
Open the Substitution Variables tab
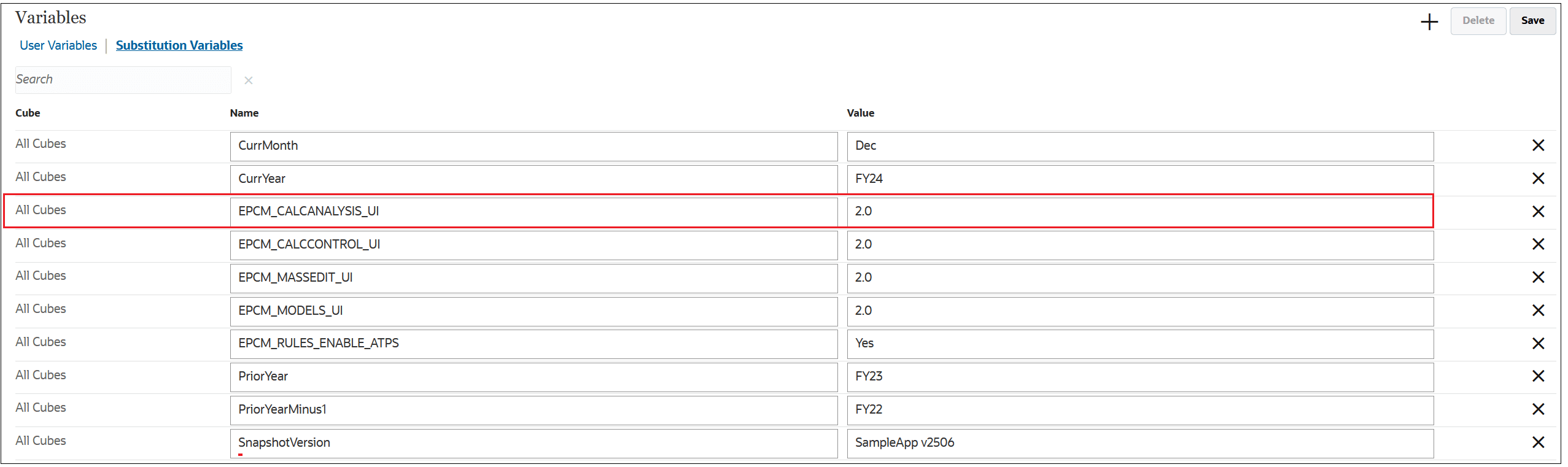(x=179, y=45)
